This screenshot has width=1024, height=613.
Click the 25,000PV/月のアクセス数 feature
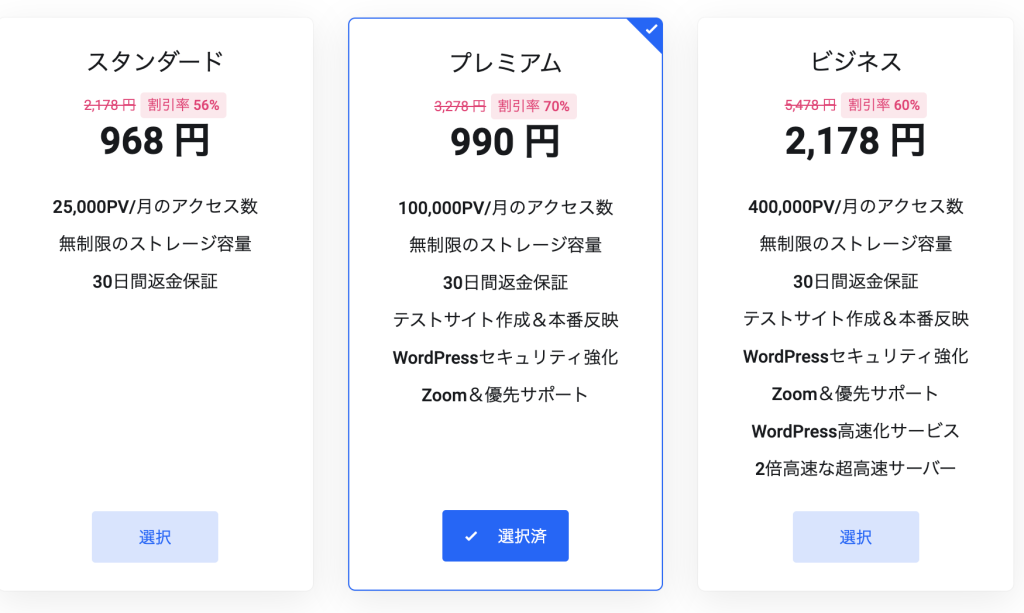[155, 207]
